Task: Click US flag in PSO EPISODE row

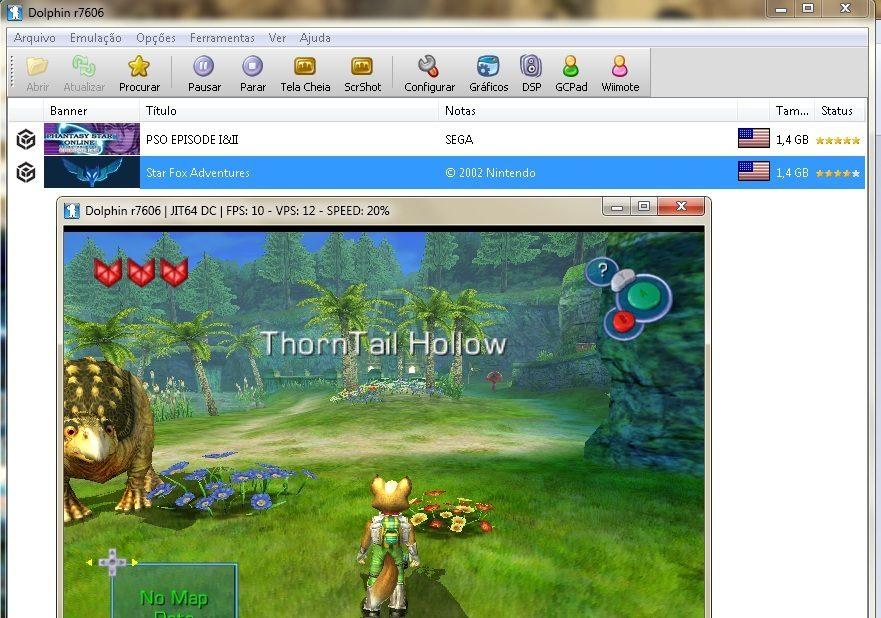Action: tap(753, 138)
